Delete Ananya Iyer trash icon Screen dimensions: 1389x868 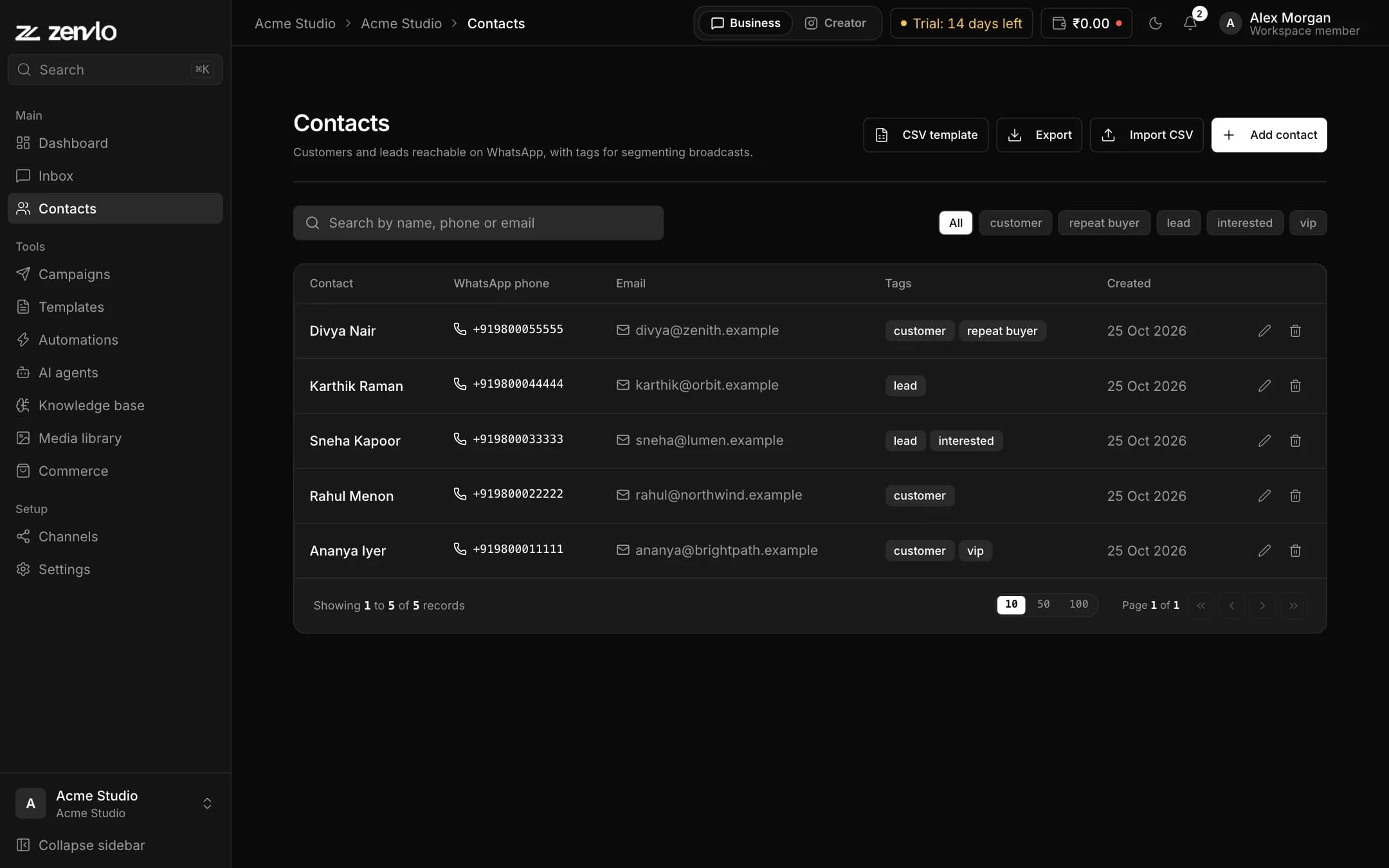[1295, 550]
